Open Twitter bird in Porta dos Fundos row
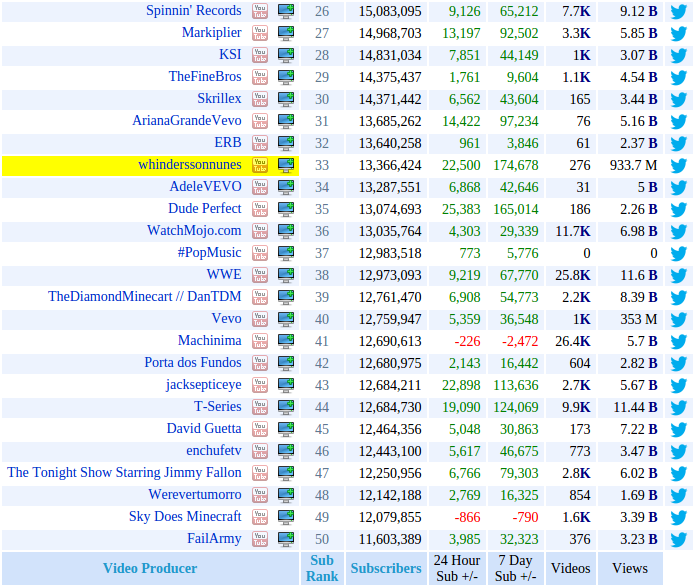 [x=679, y=363]
